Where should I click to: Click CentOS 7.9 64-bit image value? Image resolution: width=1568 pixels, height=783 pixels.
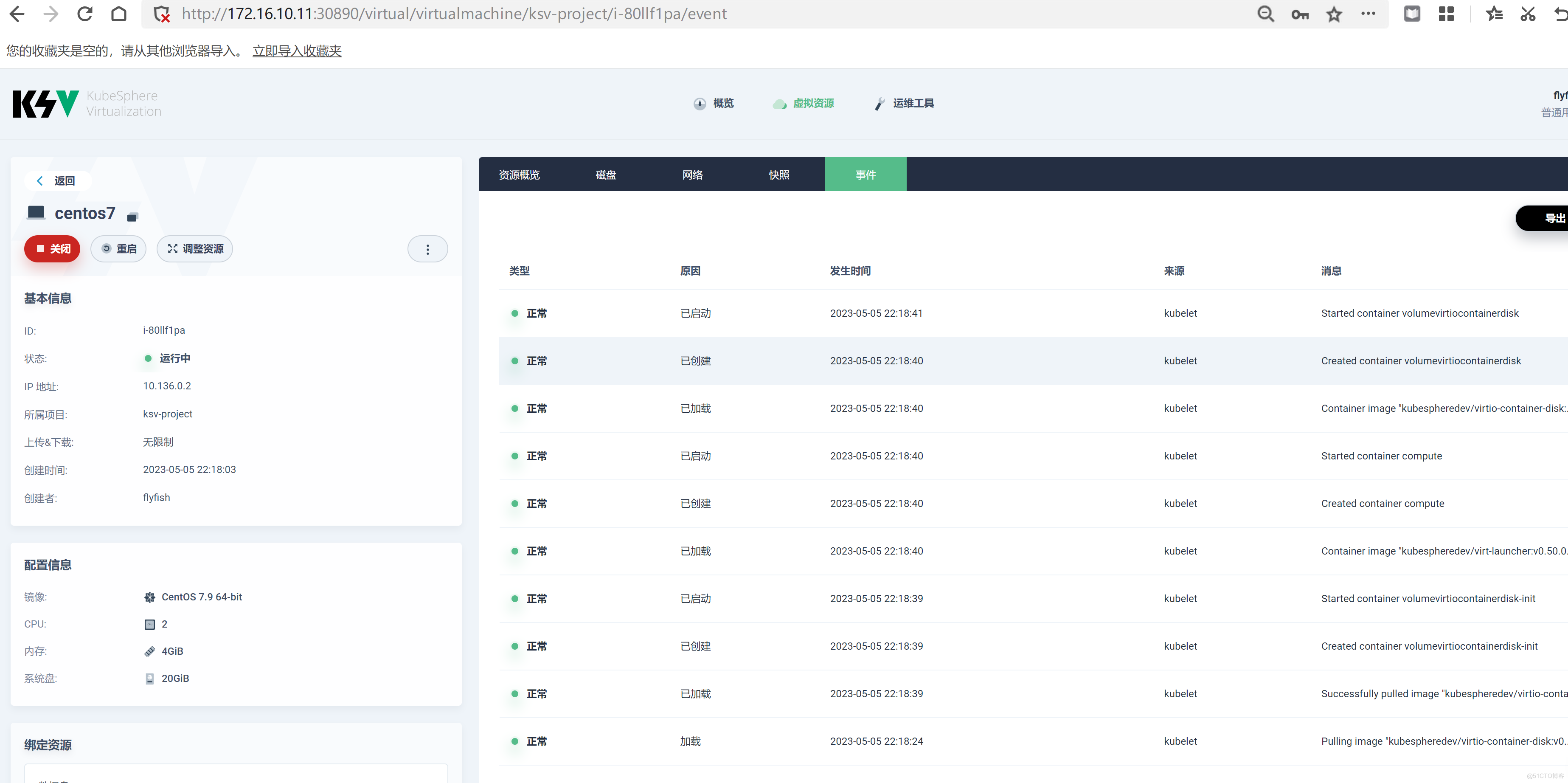coord(202,597)
